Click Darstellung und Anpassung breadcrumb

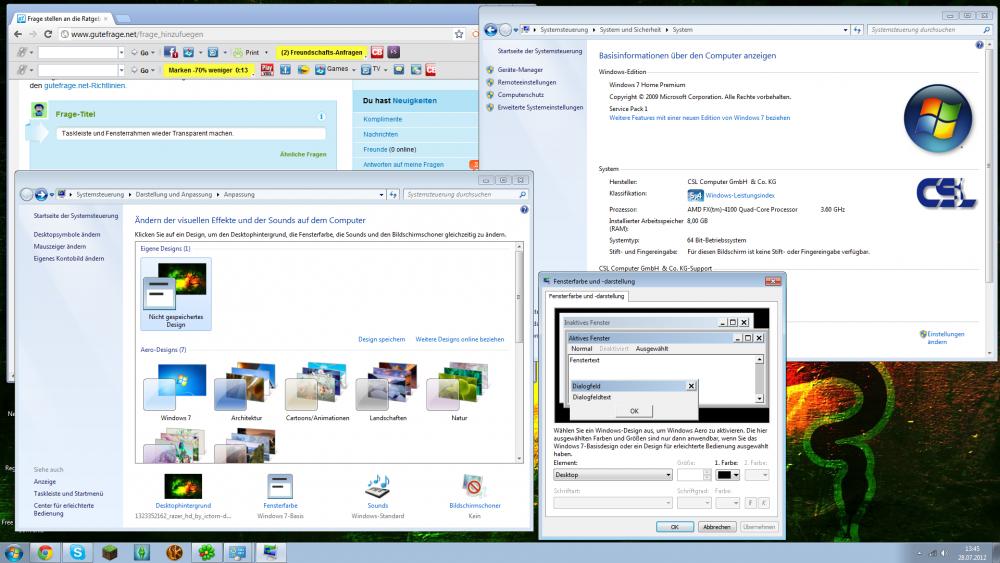(x=173, y=194)
